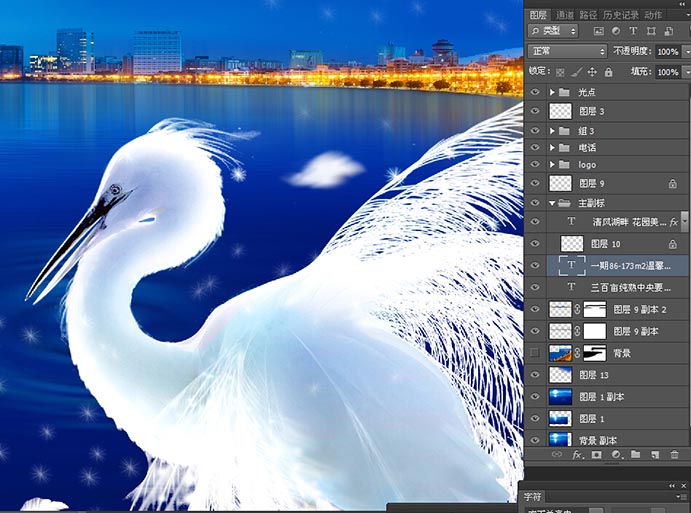Click the fx indicator on 清风湖畔 text layer
Image resolution: width=691 pixels, height=513 pixels.
click(x=674, y=223)
